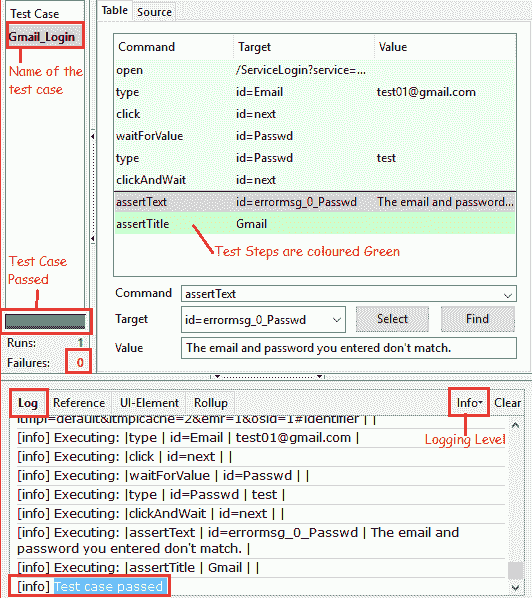Clear the log output
The height and width of the screenshot is (598, 532).
tap(507, 403)
